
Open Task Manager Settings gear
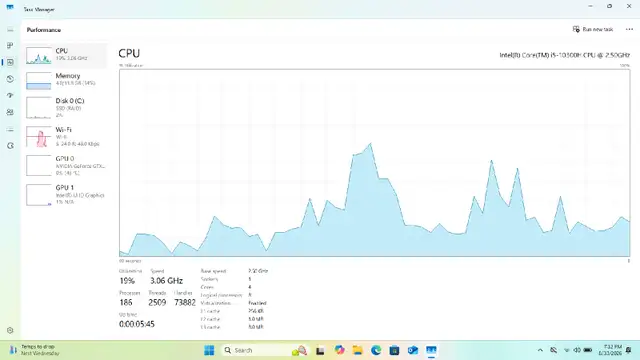[10, 330]
